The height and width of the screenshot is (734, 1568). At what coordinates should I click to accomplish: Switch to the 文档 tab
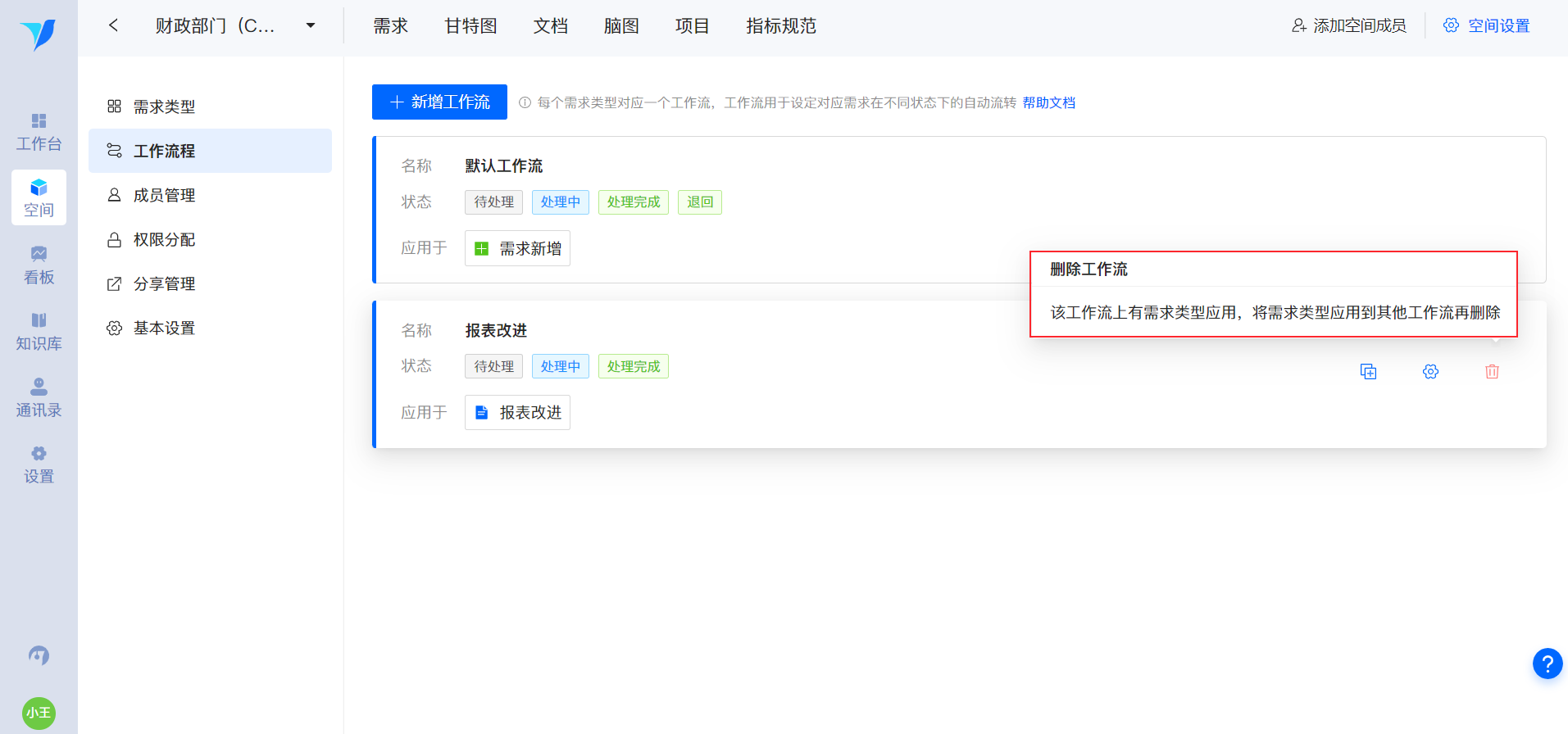550,26
